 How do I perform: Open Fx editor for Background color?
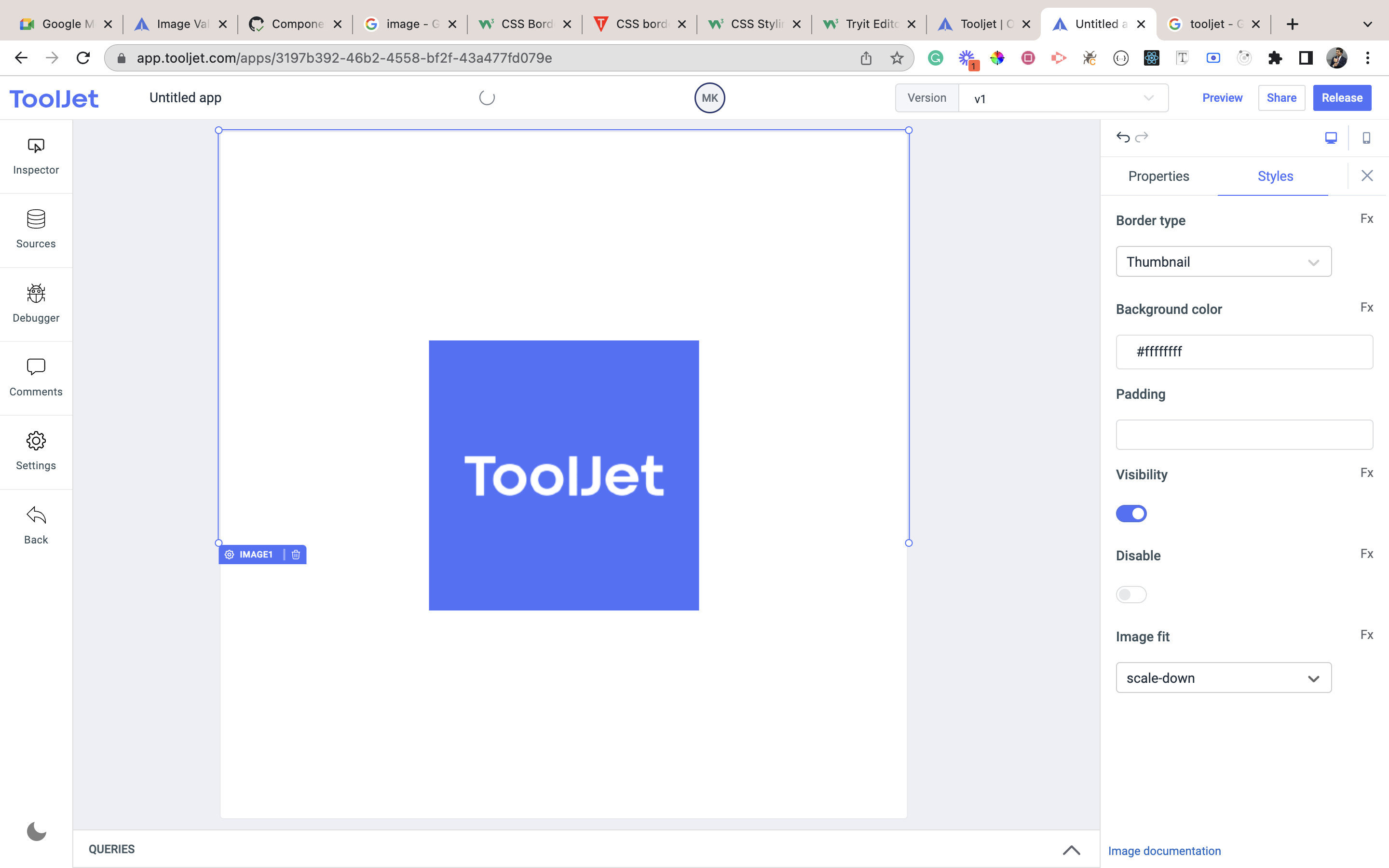coord(1367,308)
